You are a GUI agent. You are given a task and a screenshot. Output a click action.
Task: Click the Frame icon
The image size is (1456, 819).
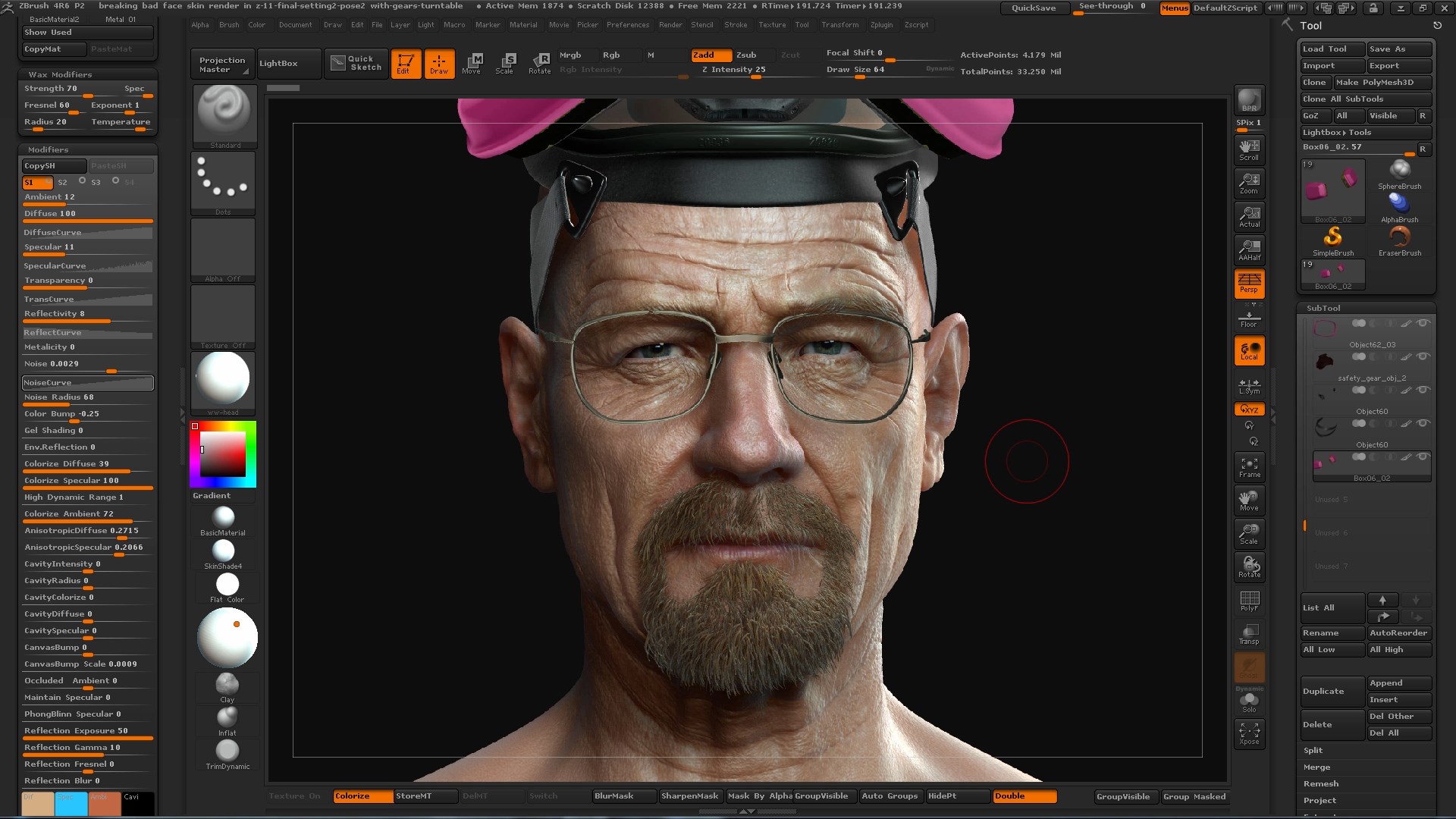click(x=1249, y=467)
